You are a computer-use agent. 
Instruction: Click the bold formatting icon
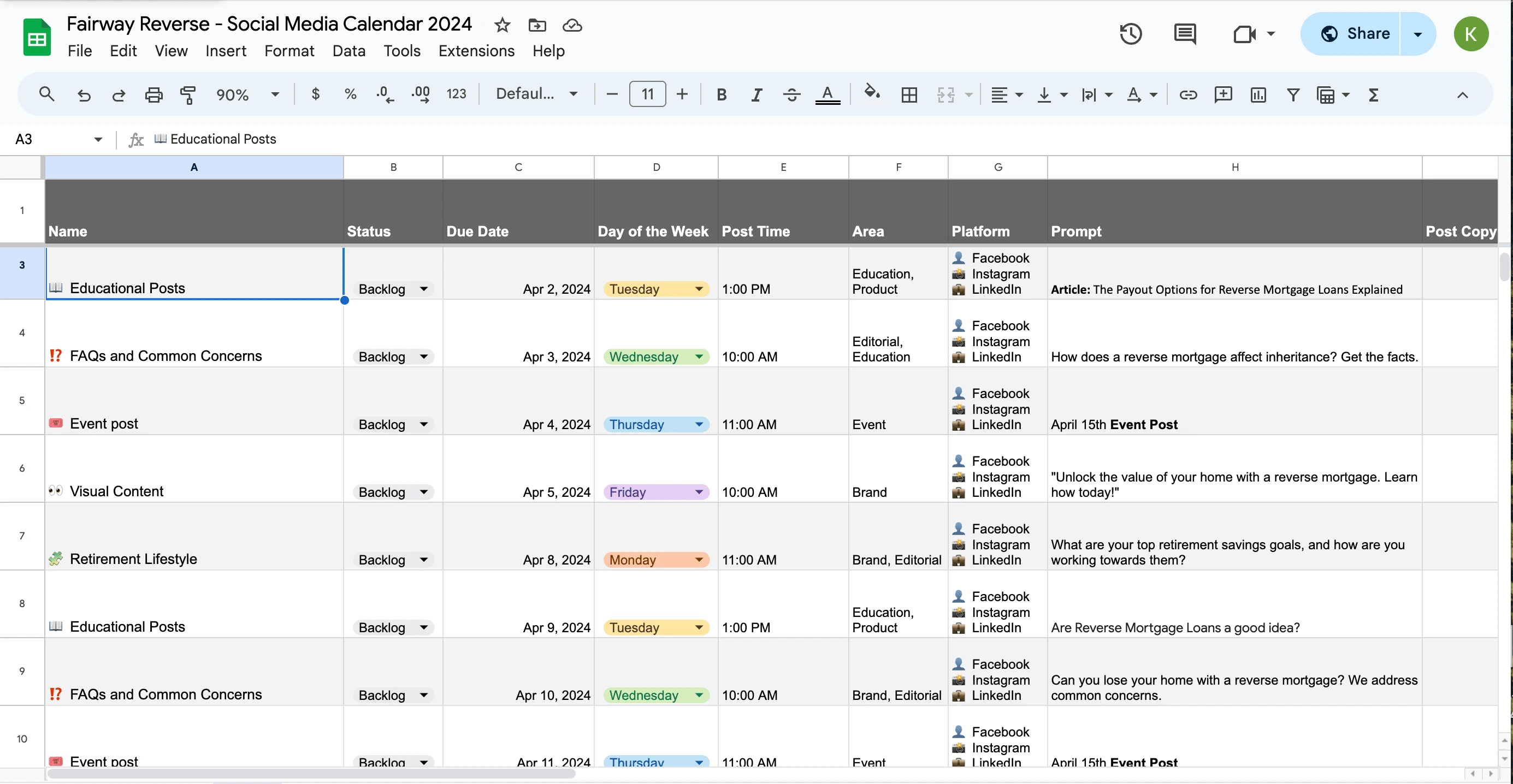click(x=723, y=94)
